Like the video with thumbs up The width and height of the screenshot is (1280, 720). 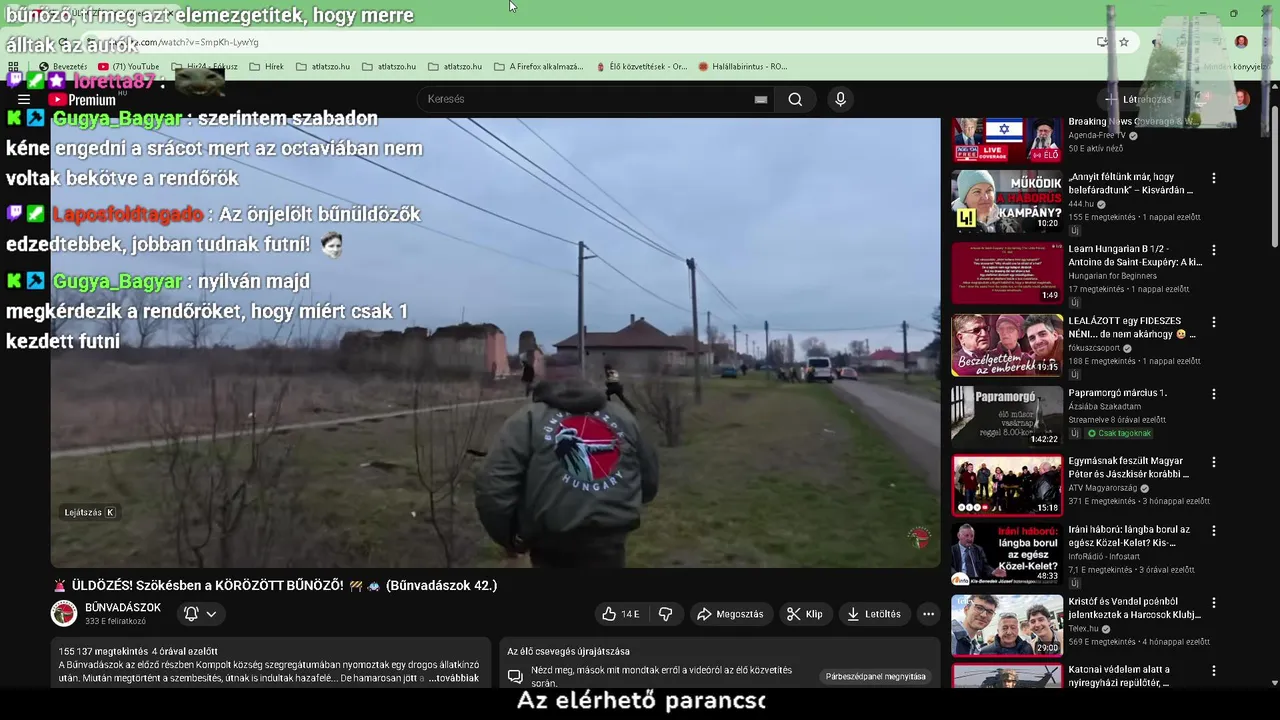click(620, 614)
